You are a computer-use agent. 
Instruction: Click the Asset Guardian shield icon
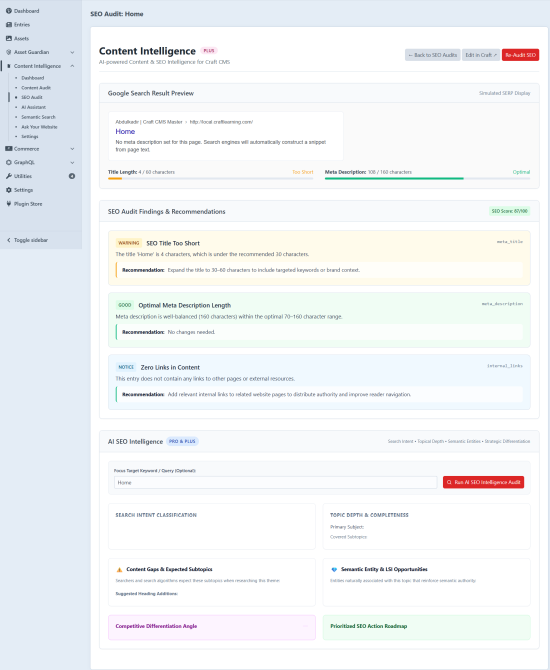click(x=9, y=52)
